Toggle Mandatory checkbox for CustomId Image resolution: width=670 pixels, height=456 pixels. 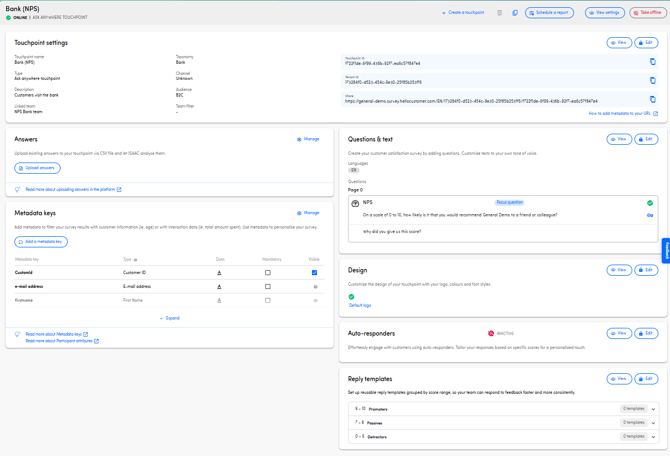[x=267, y=273]
